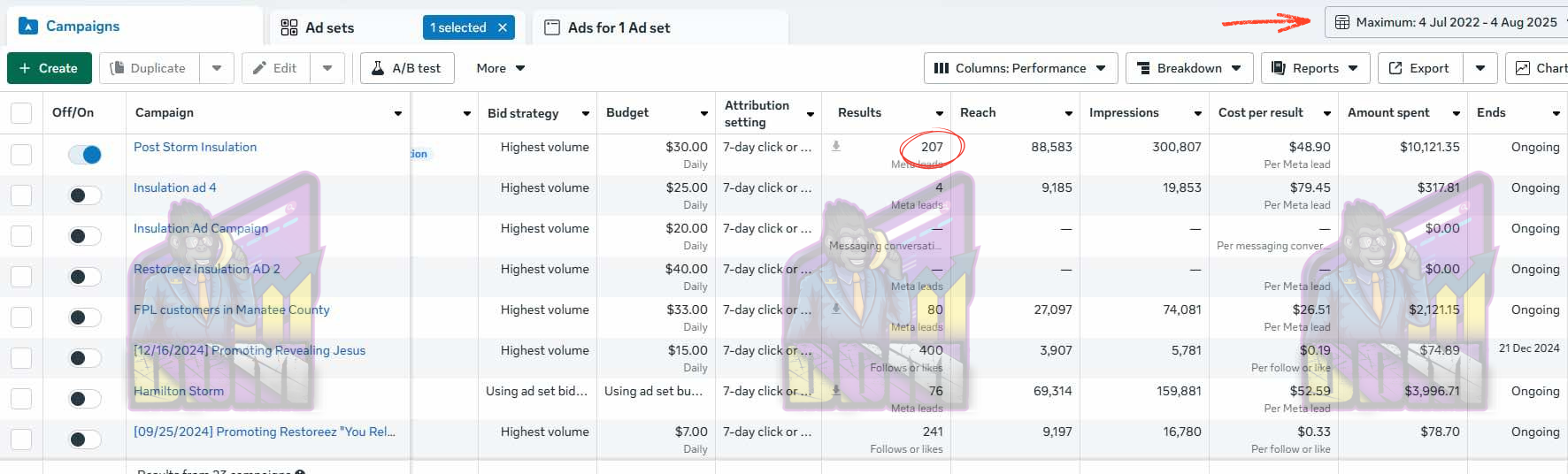Screen dimensions: 1568x474
Task: Click the Campaigns folder icon
Action: point(28,27)
